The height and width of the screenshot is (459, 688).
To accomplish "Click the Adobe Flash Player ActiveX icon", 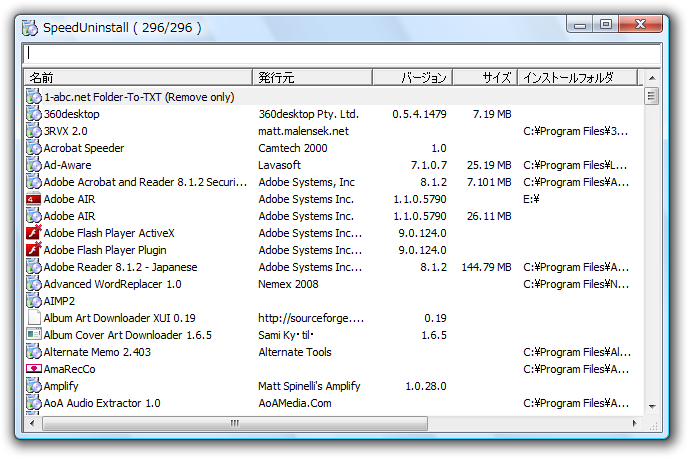I will click(x=34, y=233).
